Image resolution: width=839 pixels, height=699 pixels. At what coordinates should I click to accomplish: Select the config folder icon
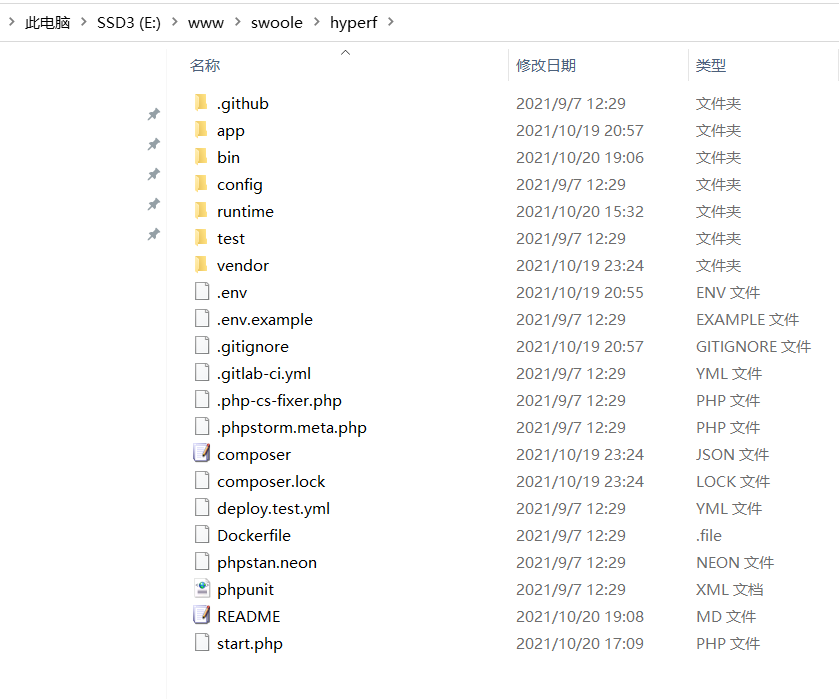pos(202,184)
